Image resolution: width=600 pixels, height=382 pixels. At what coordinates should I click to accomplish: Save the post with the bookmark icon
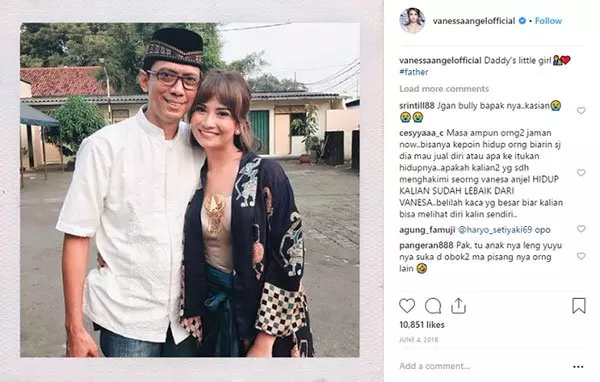tap(579, 306)
